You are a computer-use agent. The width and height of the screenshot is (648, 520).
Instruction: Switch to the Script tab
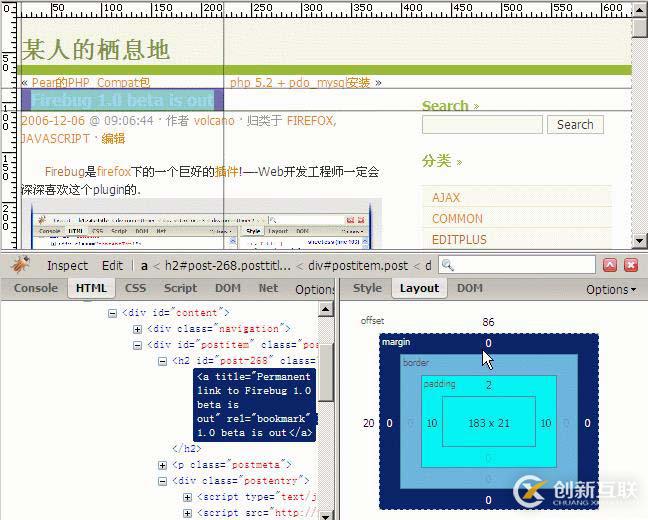tap(181, 288)
